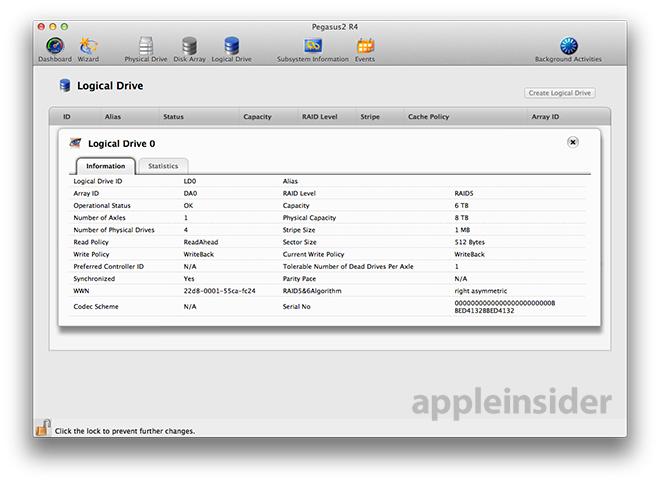Minimize the Pegasus2 R4 window
The image size is (660, 483).
(x=53, y=27)
